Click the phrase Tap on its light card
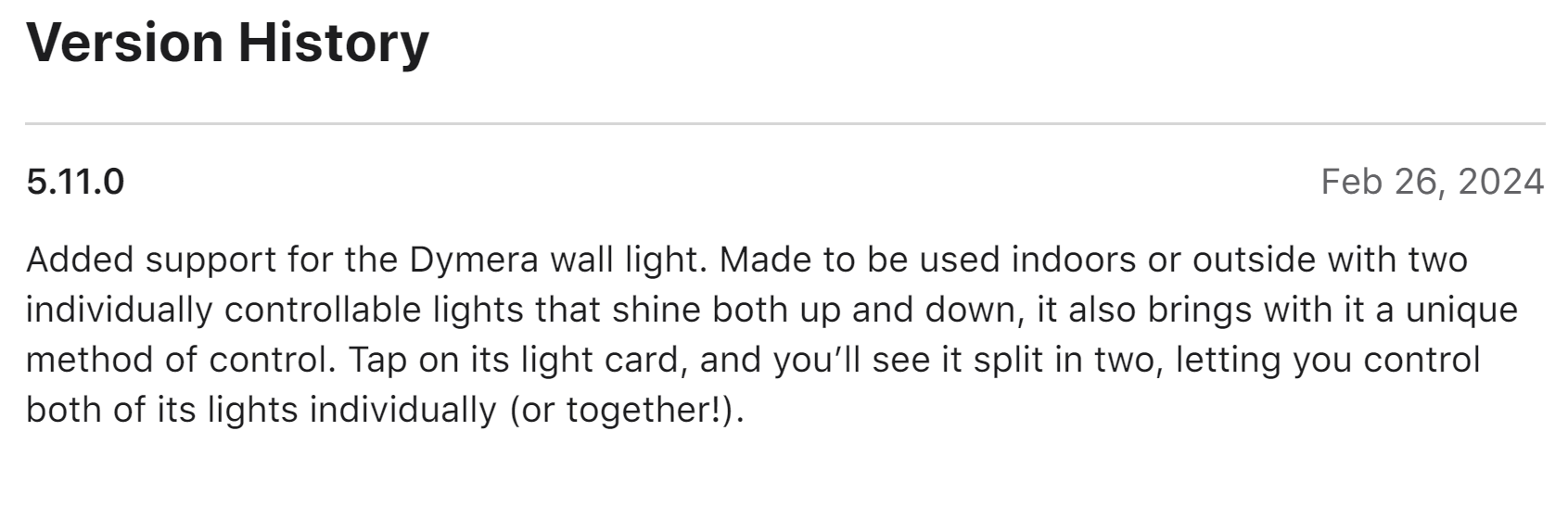Screen dimensions: 1568x507 [x=514, y=360]
